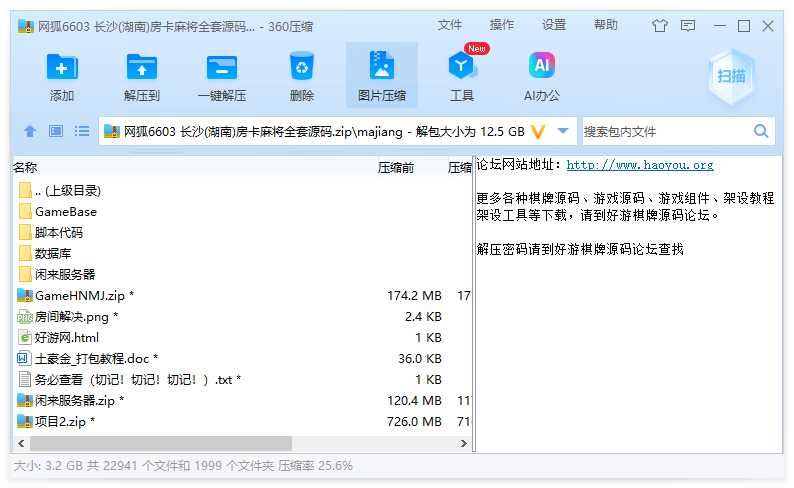Image resolution: width=794 pixels, height=488 pixels.
Task: Click the orange V icon in the path bar
Action: [x=538, y=132]
